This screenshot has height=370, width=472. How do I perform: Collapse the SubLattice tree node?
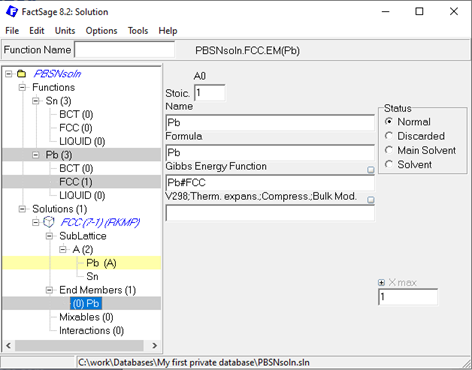[49, 236]
